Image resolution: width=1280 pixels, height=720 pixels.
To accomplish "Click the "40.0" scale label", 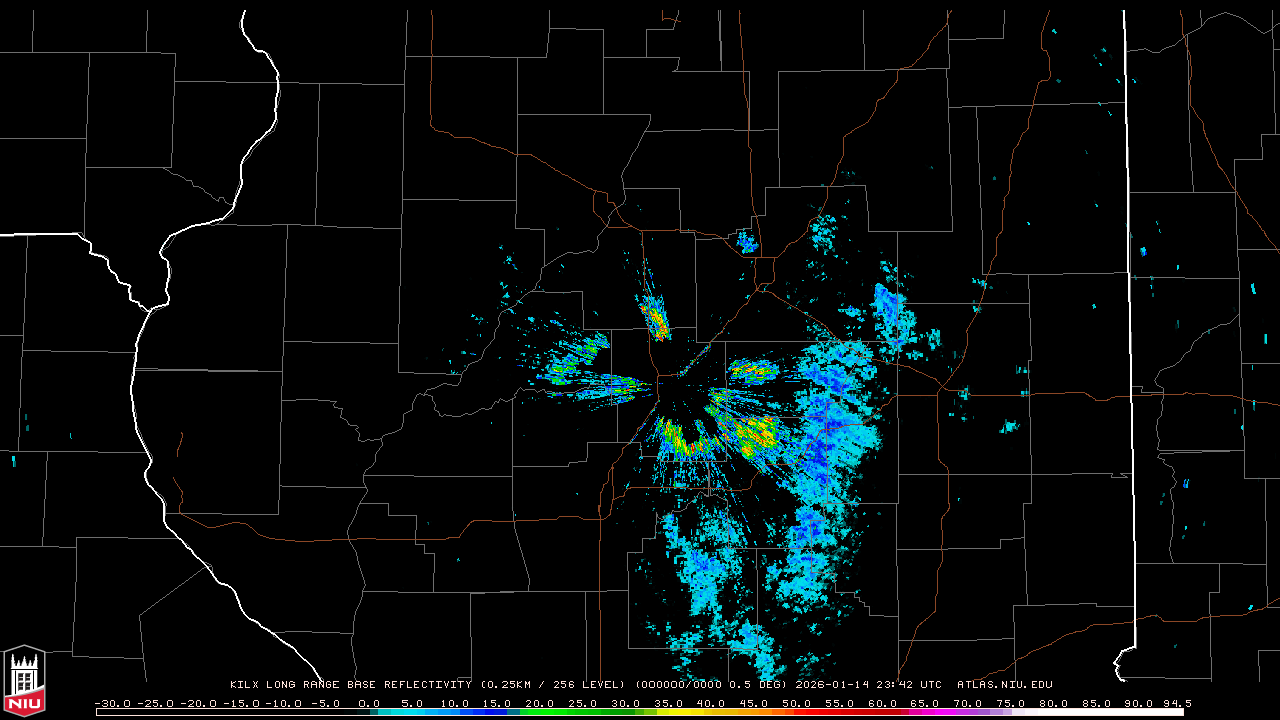I will click(x=713, y=703).
